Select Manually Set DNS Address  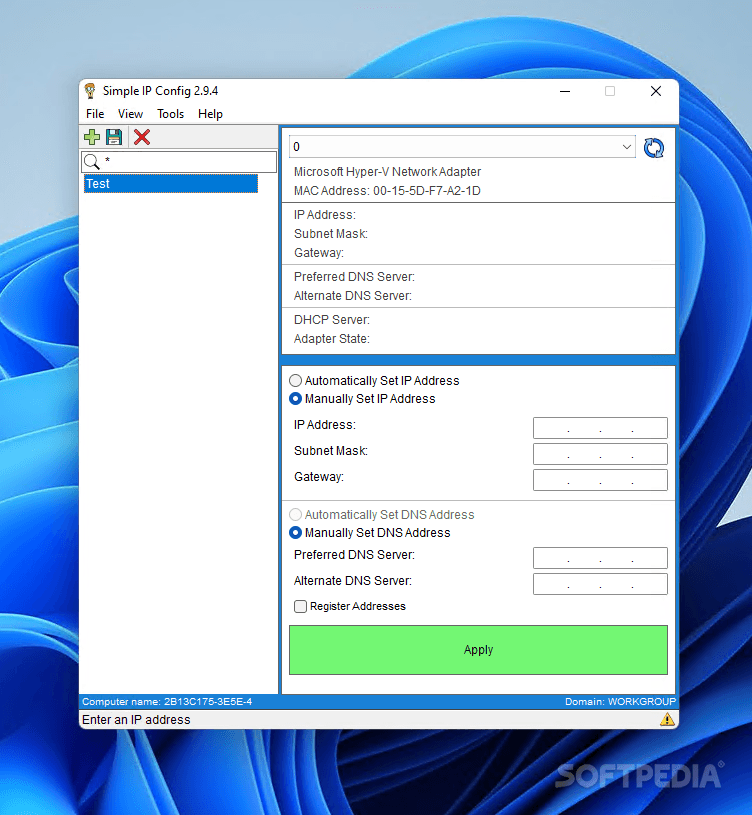370,533
